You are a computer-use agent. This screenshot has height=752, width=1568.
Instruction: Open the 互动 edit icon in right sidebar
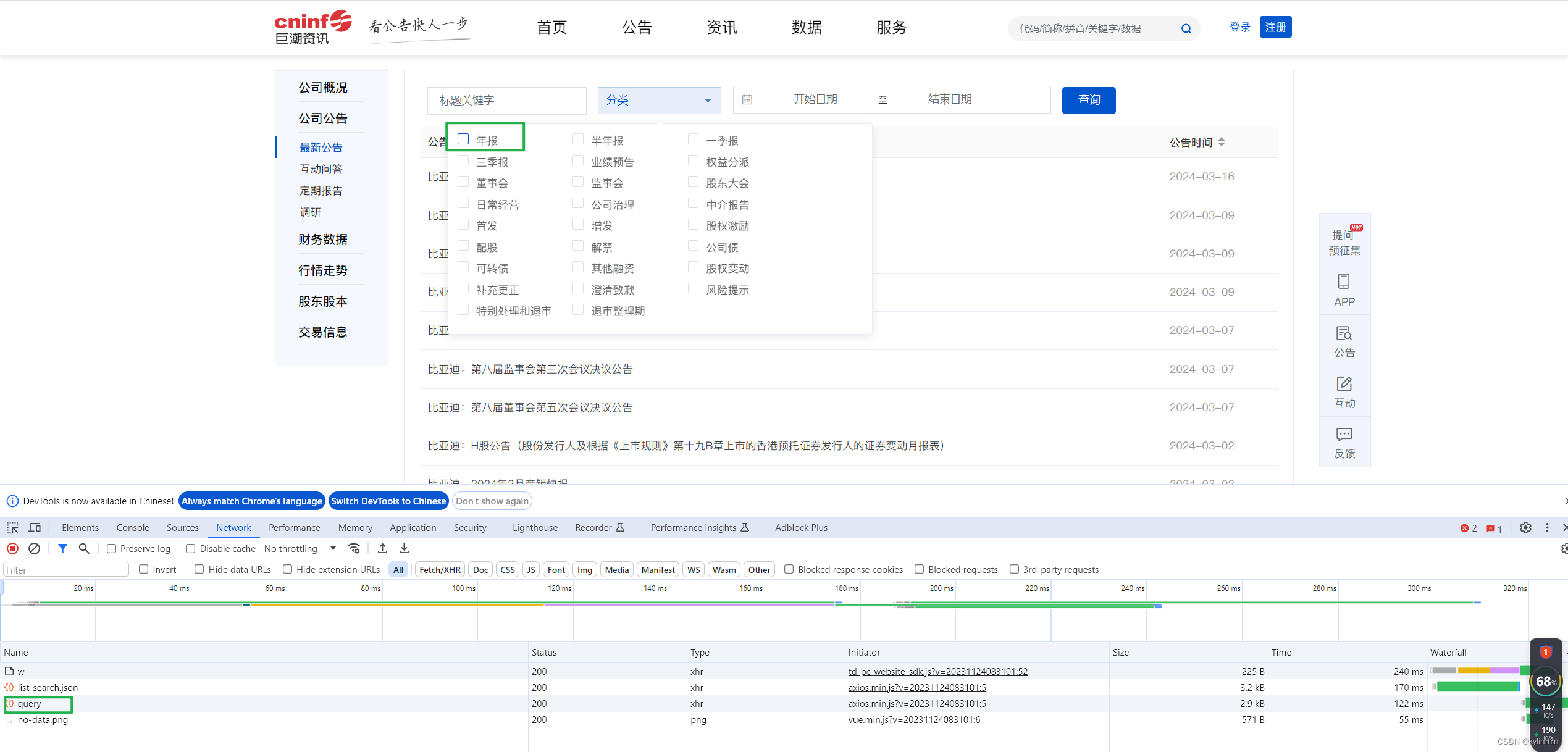pyautogui.click(x=1344, y=384)
